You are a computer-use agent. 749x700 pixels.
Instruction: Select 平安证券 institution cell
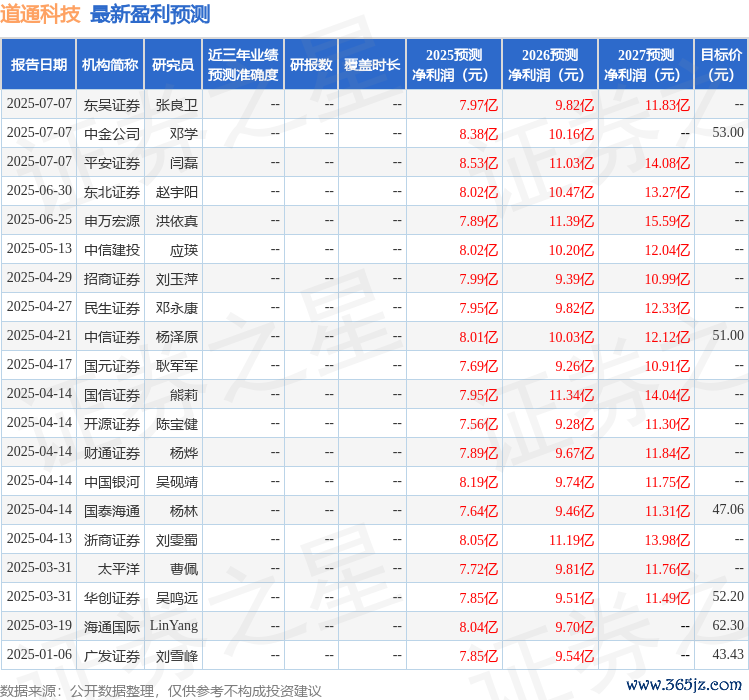coord(112,163)
